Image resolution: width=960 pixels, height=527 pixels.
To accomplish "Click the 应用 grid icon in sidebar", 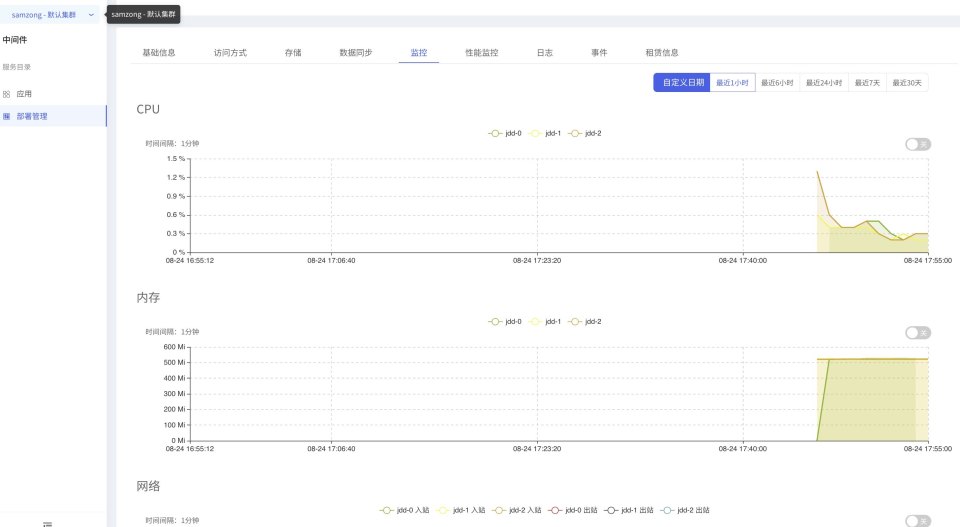I will click(x=7, y=94).
